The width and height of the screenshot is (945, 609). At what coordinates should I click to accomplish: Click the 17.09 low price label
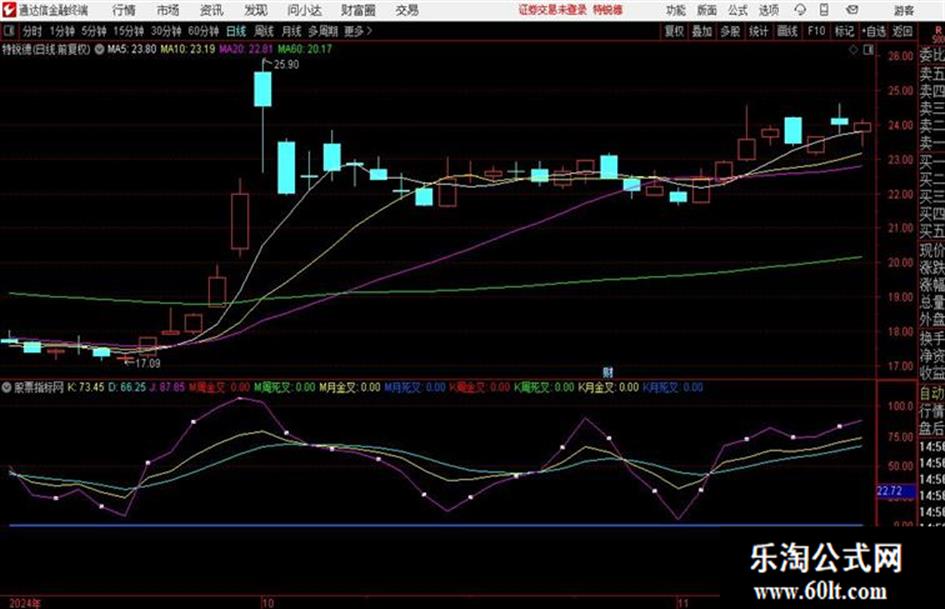point(148,364)
